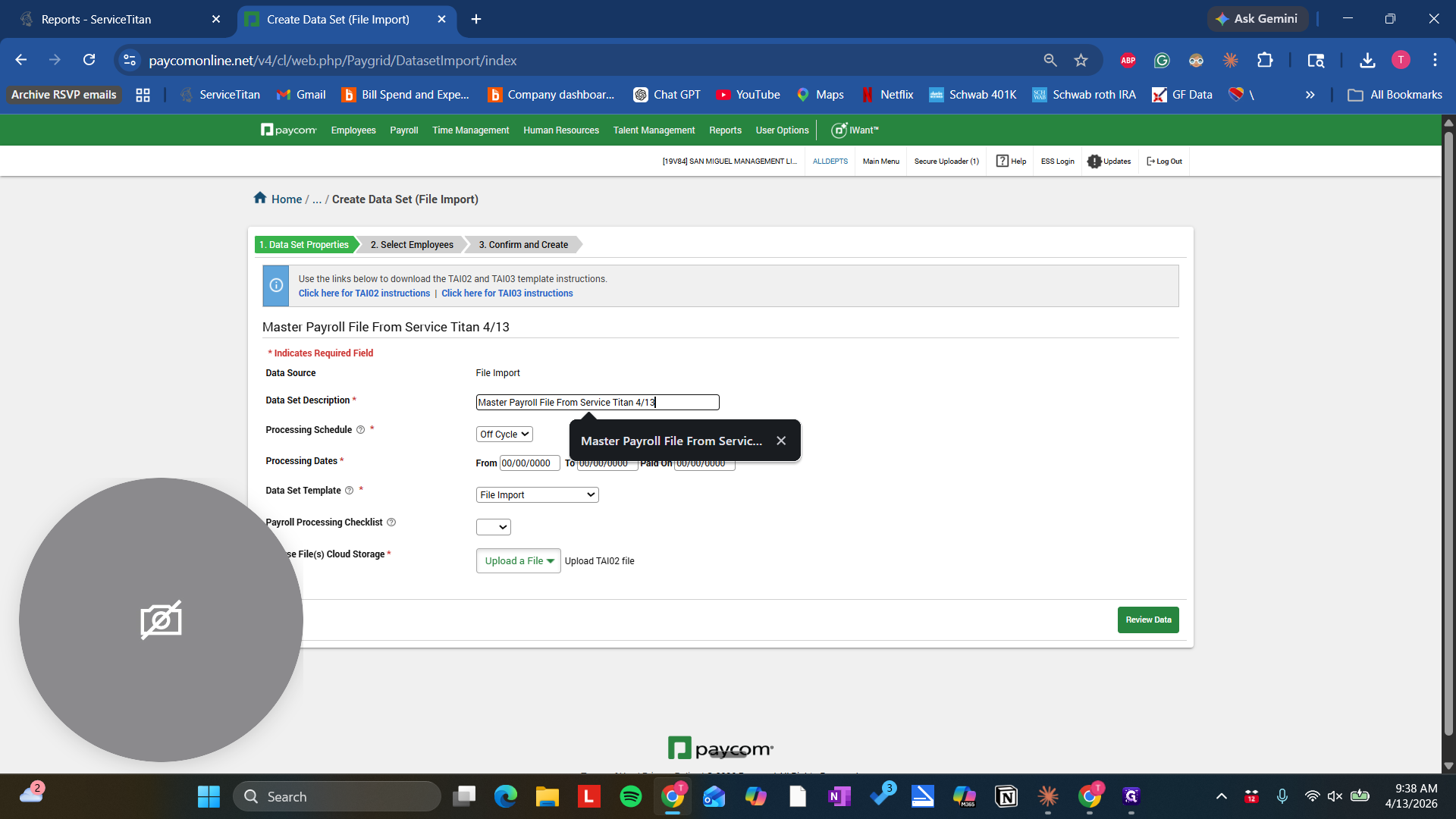Image resolution: width=1456 pixels, height=819 pixels.
Task: Click the Processing Schedule help icon
Action: coord(361,430)
